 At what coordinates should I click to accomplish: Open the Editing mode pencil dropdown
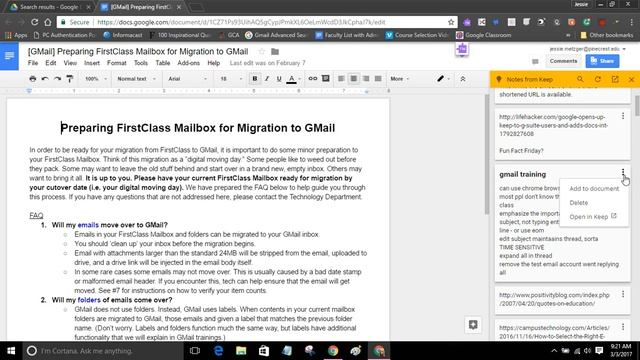click(x=443, y=79)
